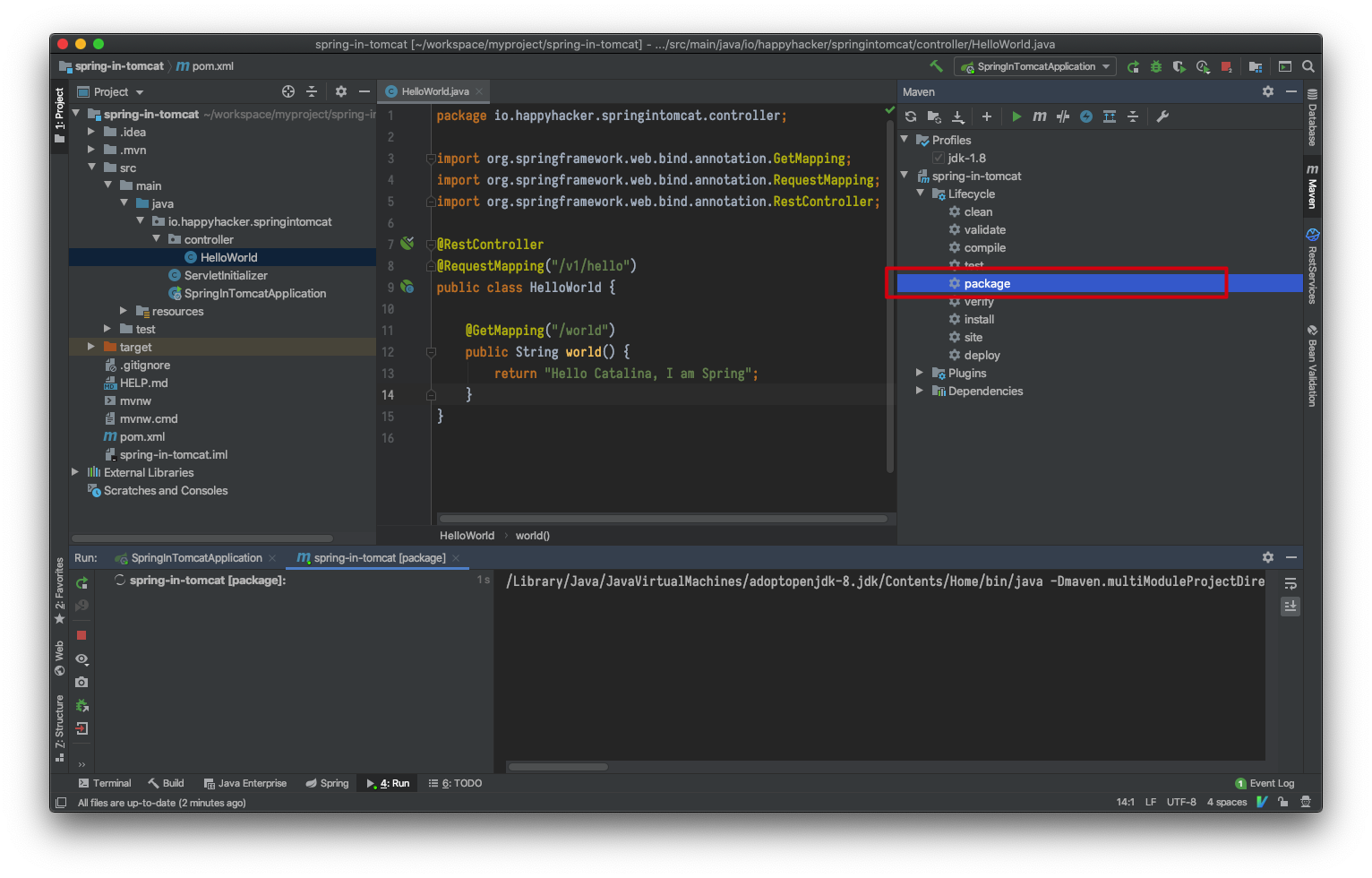This screenshot has width=1372, height=878.
Task: Toggle skip tests mode in Maven
Action: 1086,116
